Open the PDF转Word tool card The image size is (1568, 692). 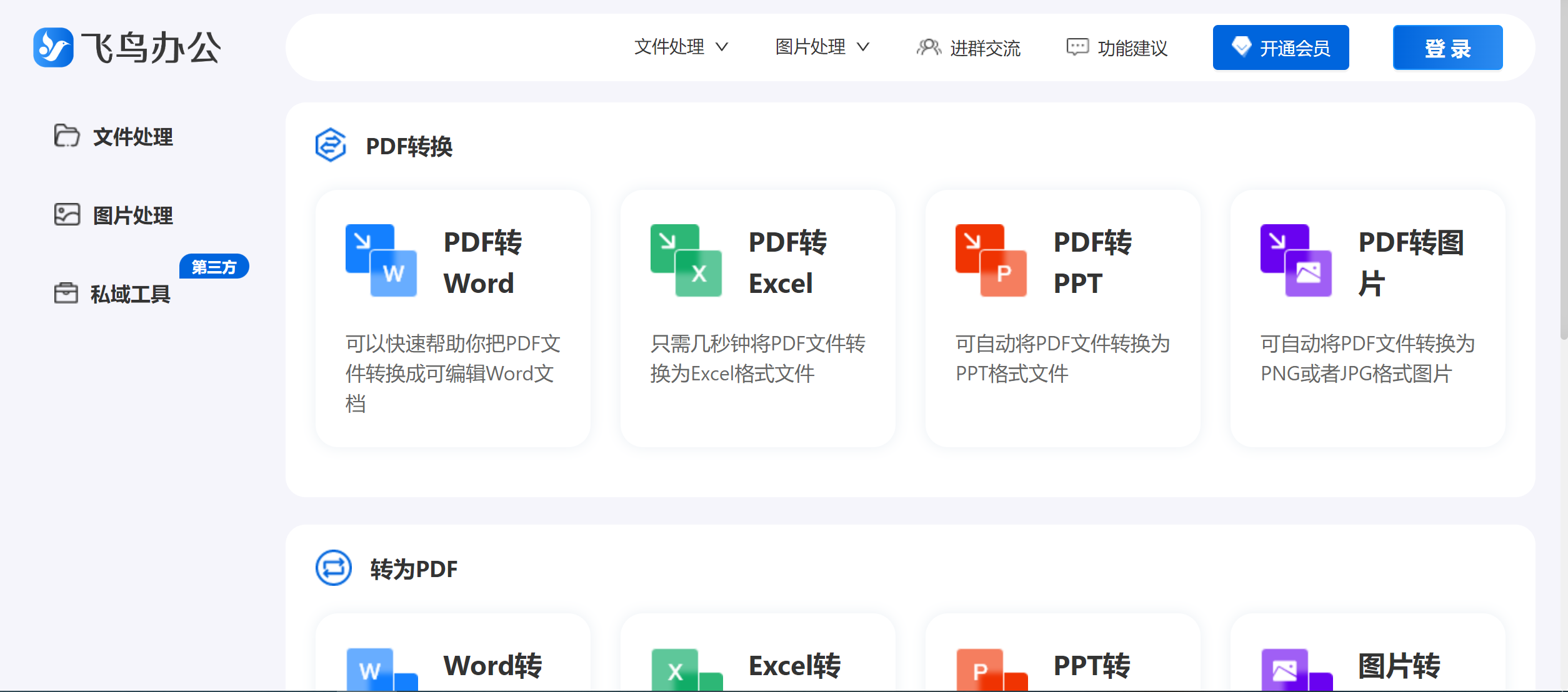[453, 317]
